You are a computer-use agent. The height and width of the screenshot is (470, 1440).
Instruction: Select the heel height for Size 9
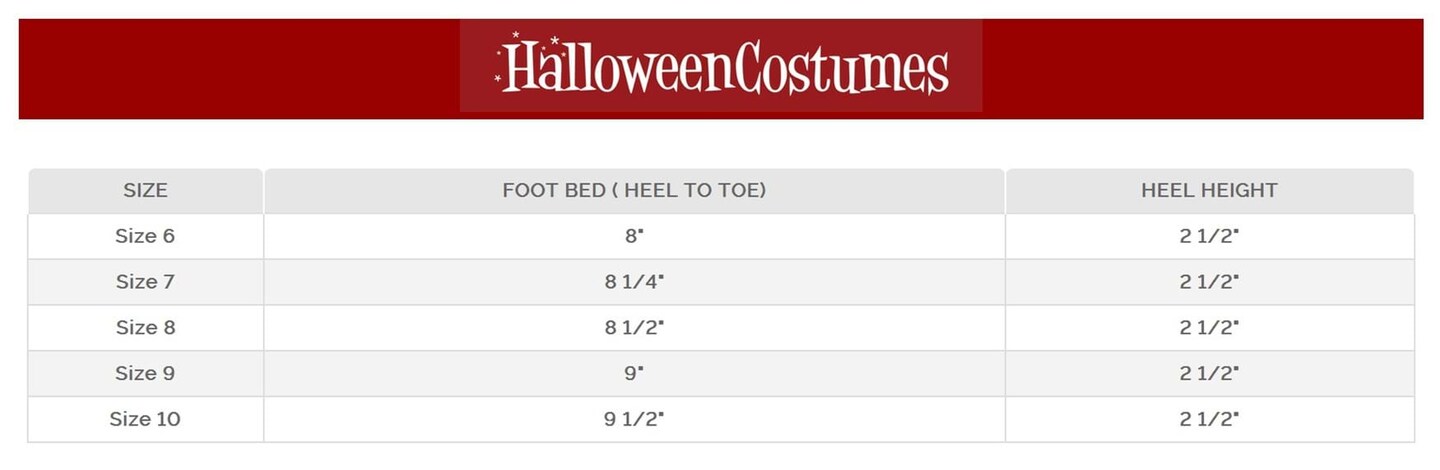[1209, 373]
